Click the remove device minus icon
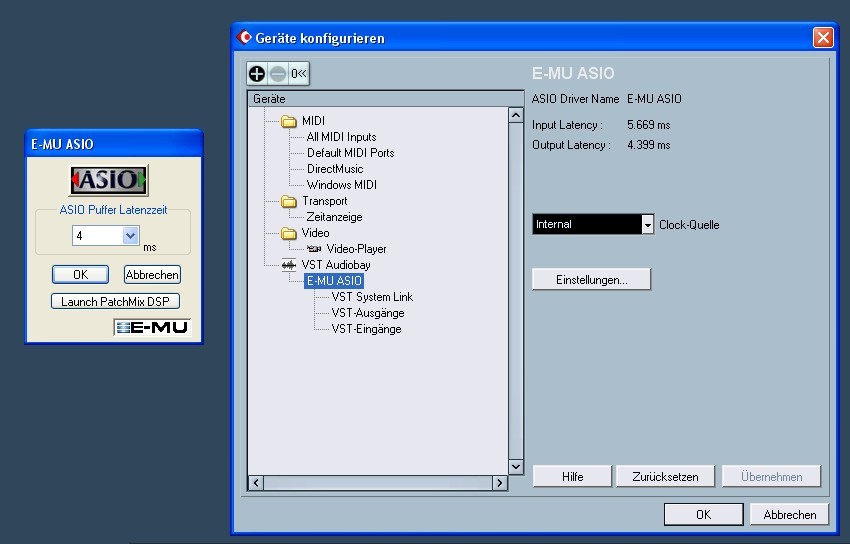 278,74
